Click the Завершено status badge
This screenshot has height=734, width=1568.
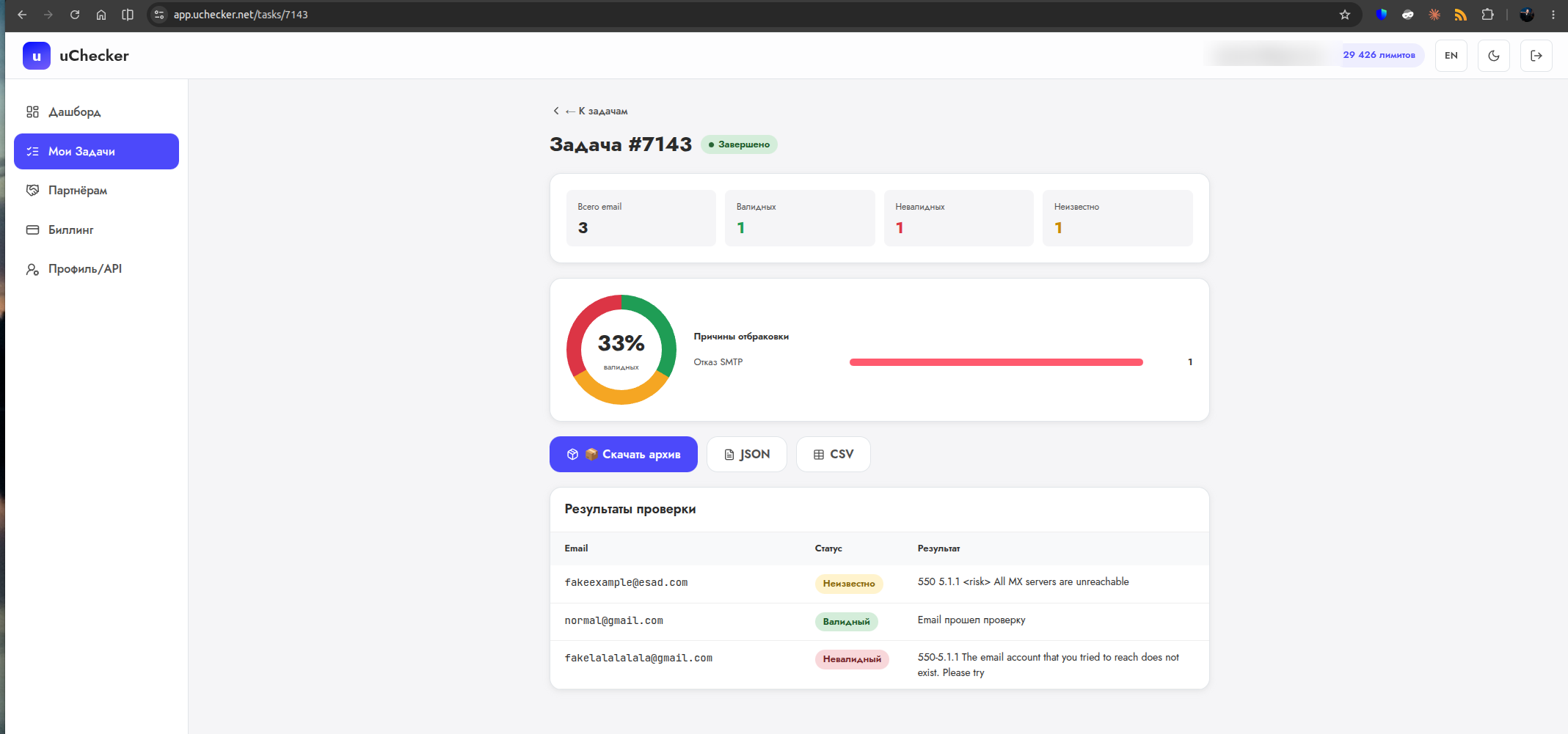tap(739, 144)
